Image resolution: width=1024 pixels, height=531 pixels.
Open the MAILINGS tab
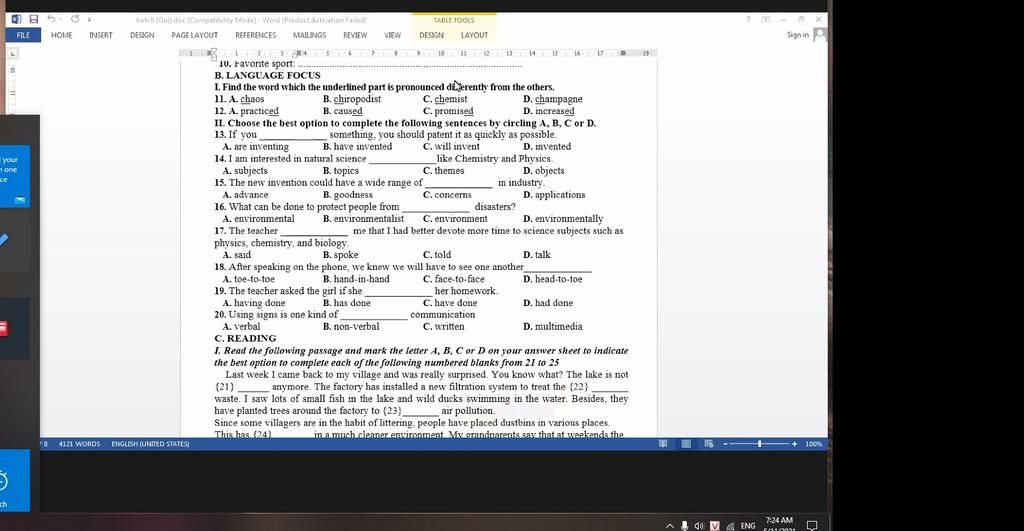click(309, 35)
